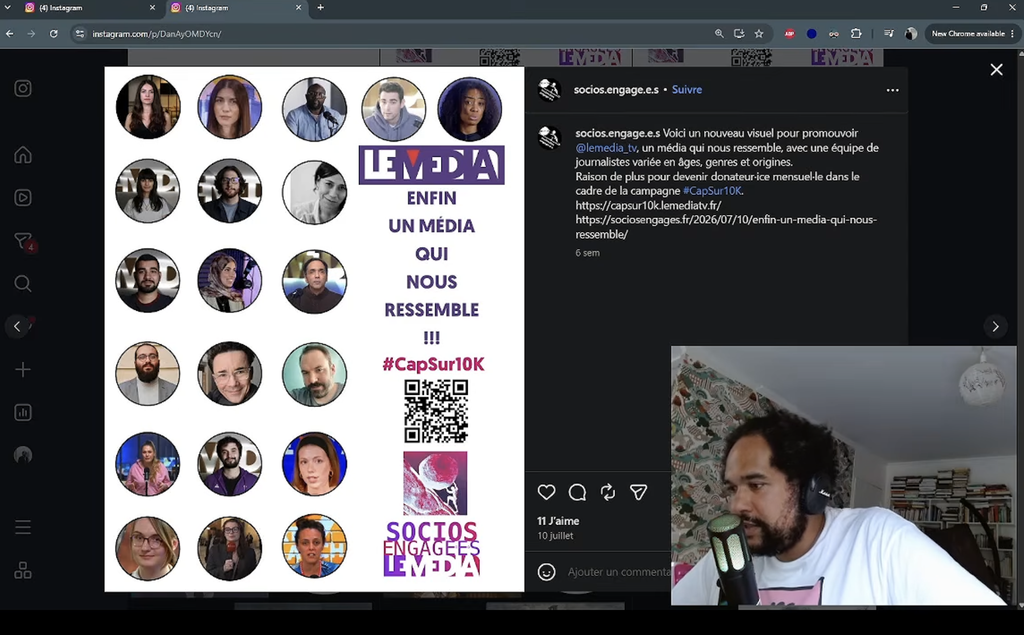Open dashboard chart icon in sidebar
1024x635 pixels.
pos(23,412)
